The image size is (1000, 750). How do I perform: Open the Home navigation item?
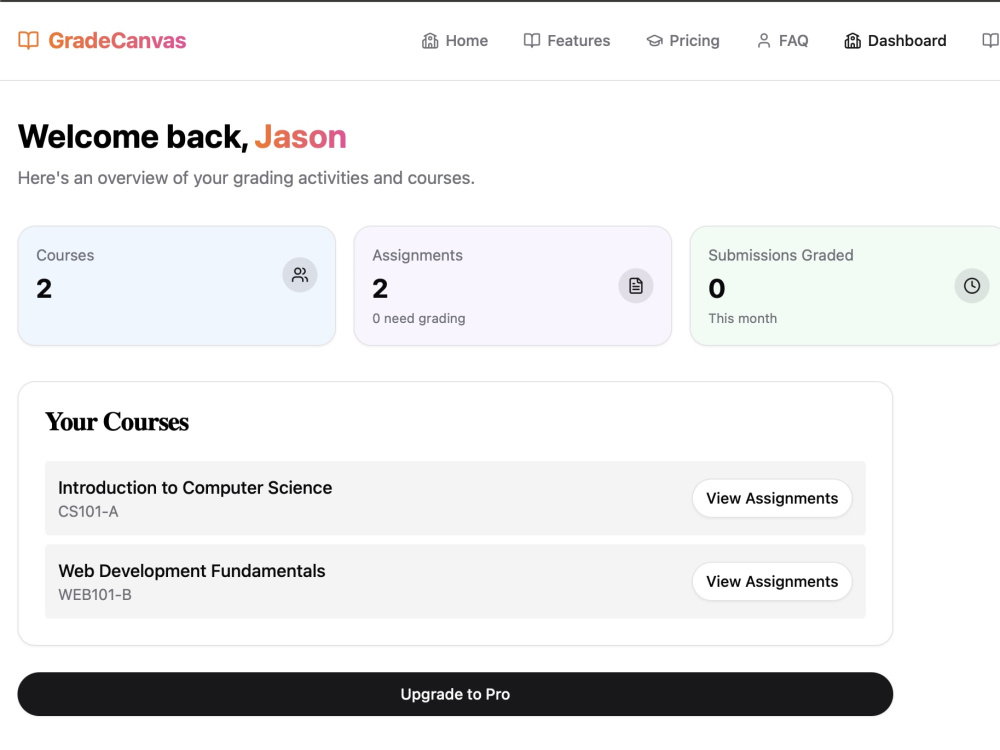[x=455, y=41]
